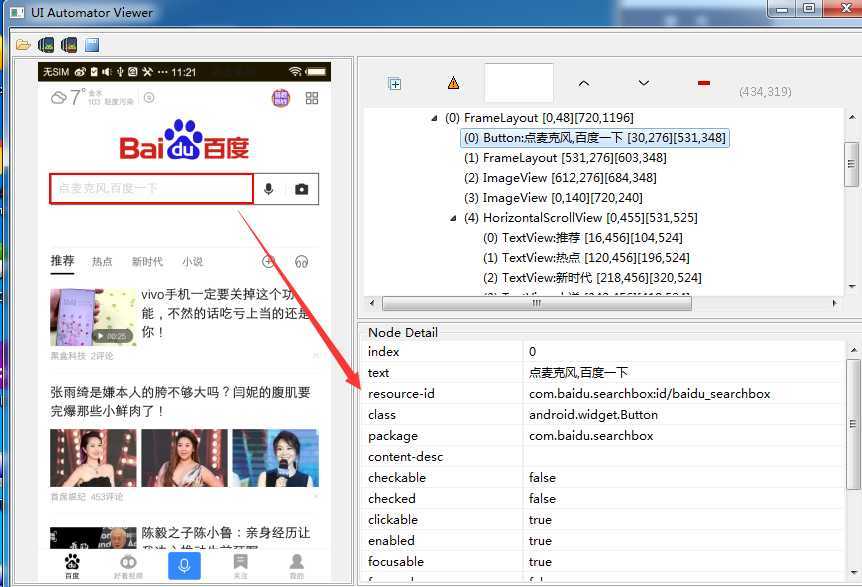Capture a device screenshot with first phone icon
Viewport: 862px width, 587px height.
46,45
